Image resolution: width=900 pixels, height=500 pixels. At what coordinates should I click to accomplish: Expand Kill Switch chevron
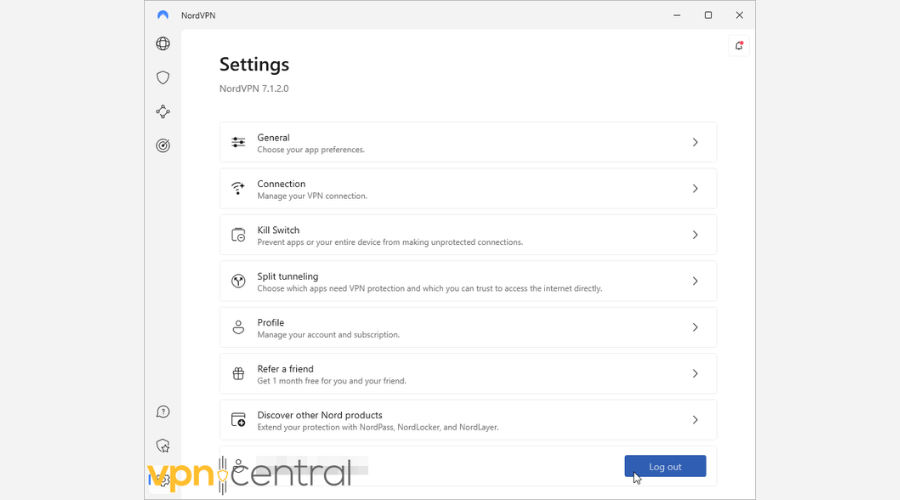(x=695, y=235)
